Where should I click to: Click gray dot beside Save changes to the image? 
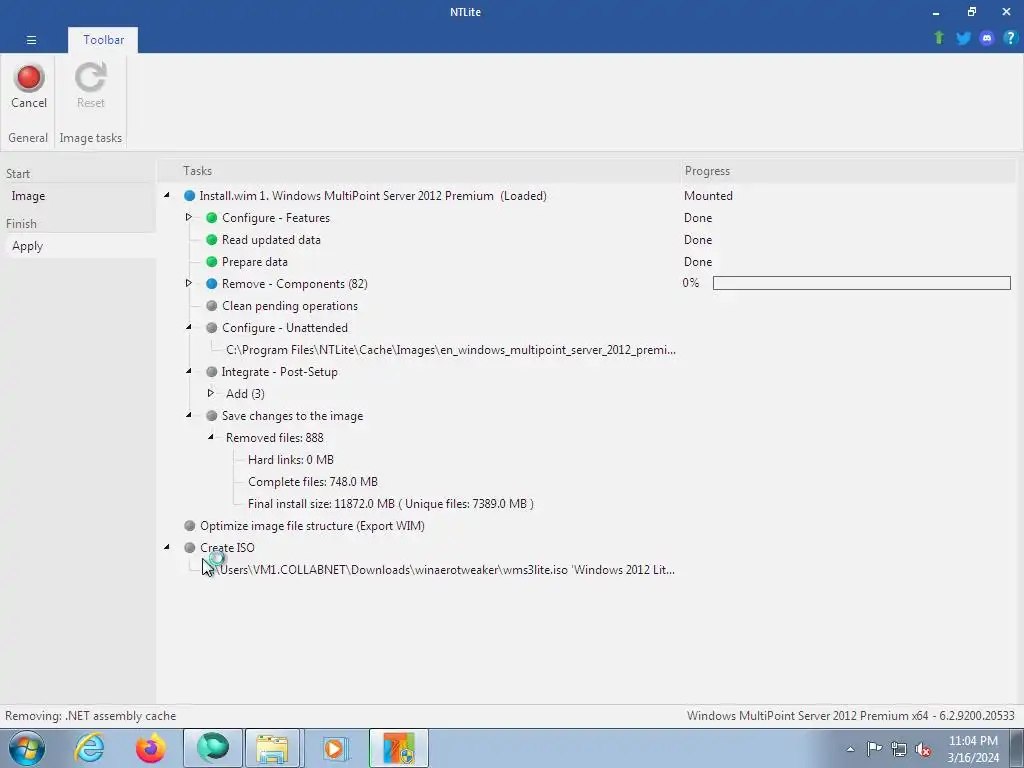click(212, 415)
